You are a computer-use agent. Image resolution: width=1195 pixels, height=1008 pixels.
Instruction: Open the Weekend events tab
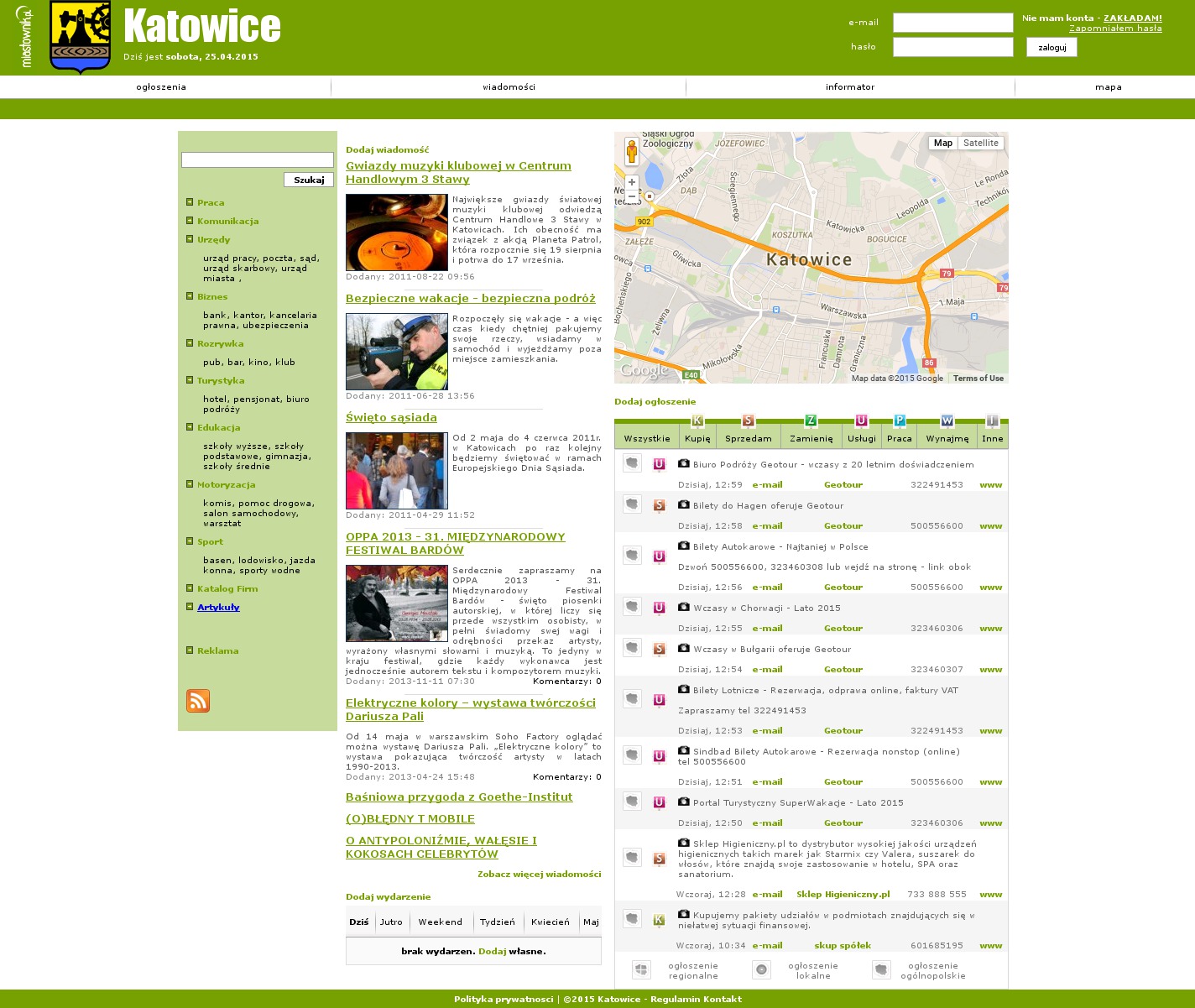point(440,922)
